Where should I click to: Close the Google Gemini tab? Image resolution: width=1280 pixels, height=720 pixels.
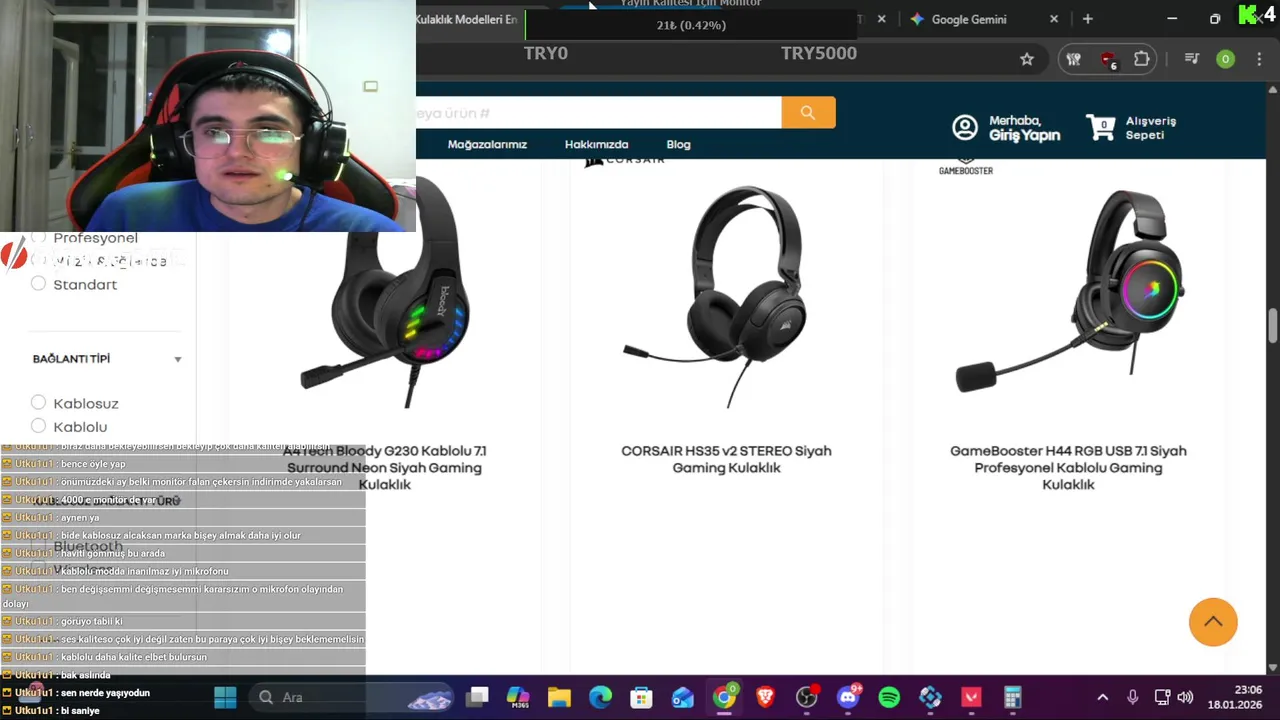point(1054,19)
